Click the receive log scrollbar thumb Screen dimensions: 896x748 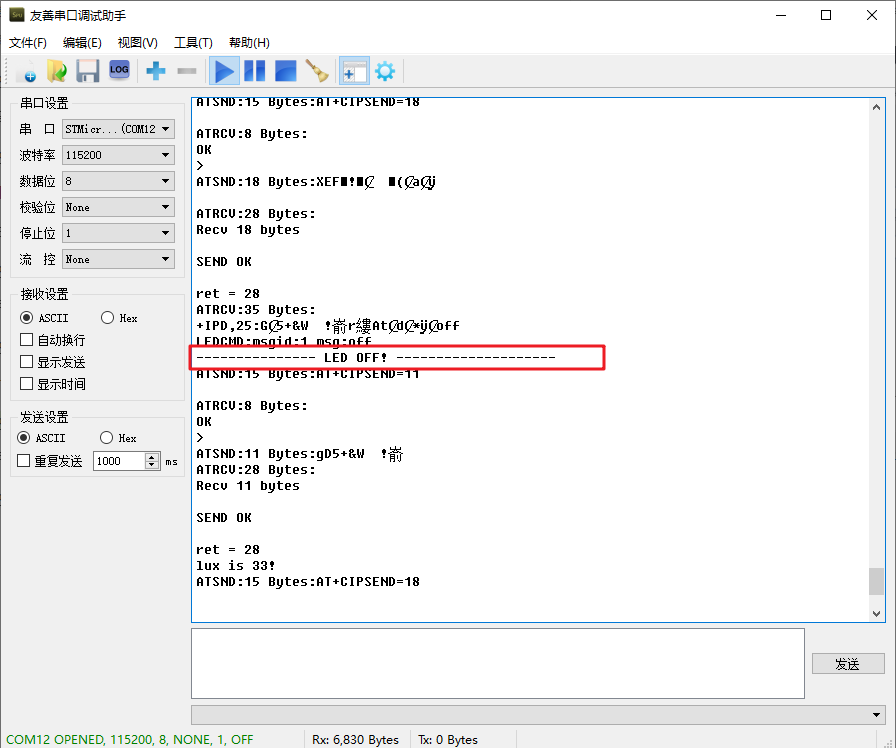[876, 581]
